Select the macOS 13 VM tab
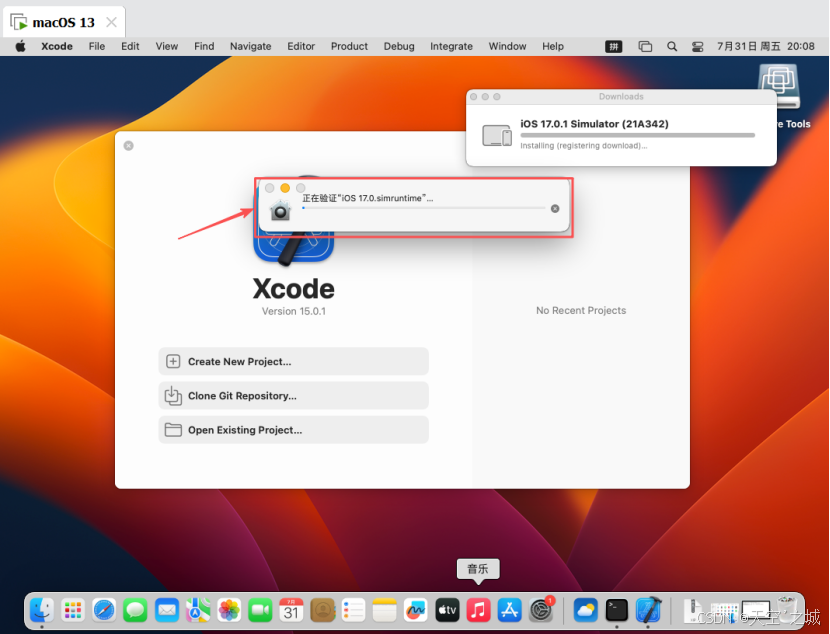 (x=64, y=22)
